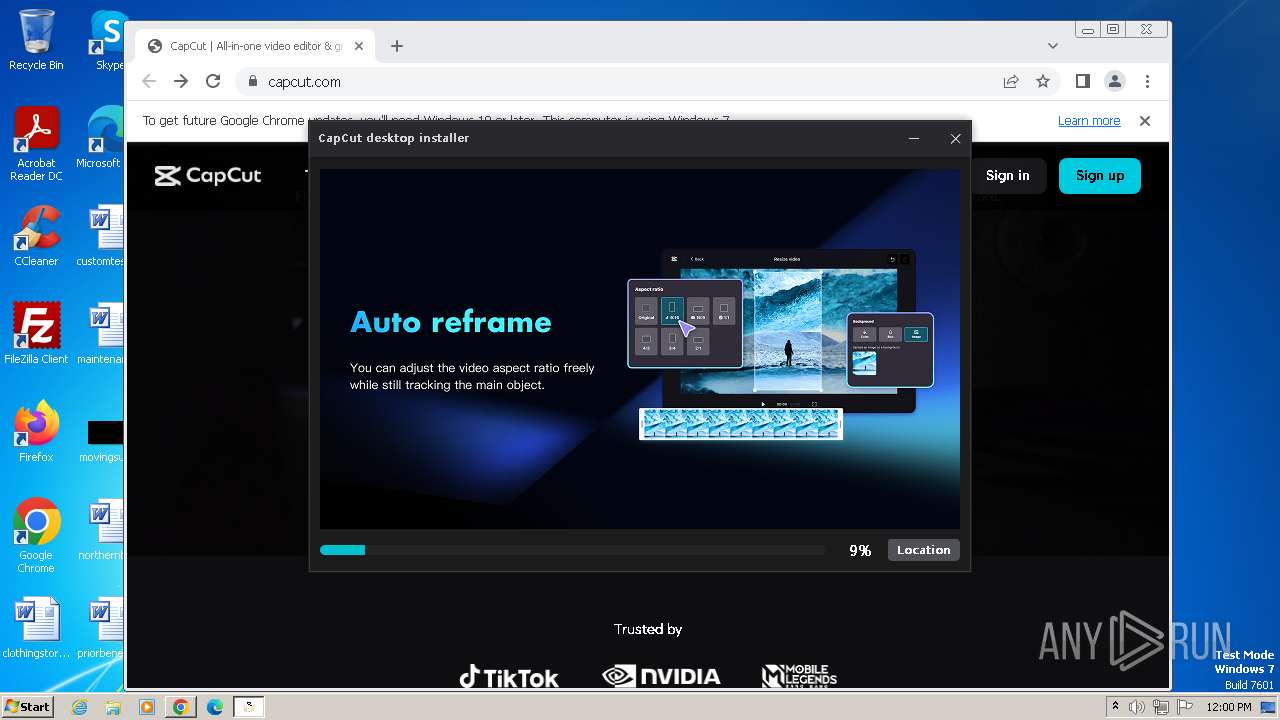Select the CapCut browser tab
The height and width of the screenshot is (720, 1280).
coord(255,46)
